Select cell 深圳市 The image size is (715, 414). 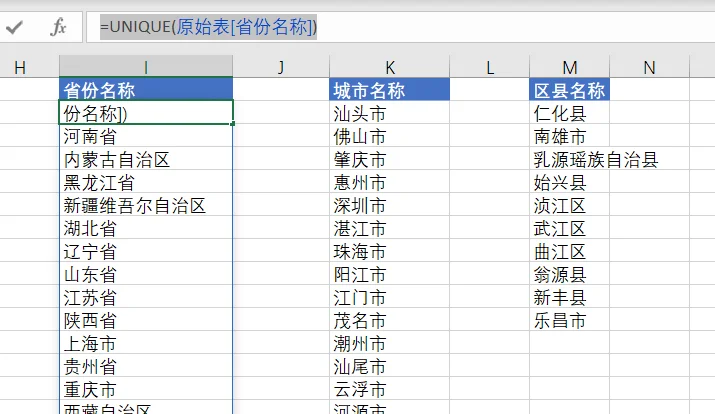pos(389,204)
